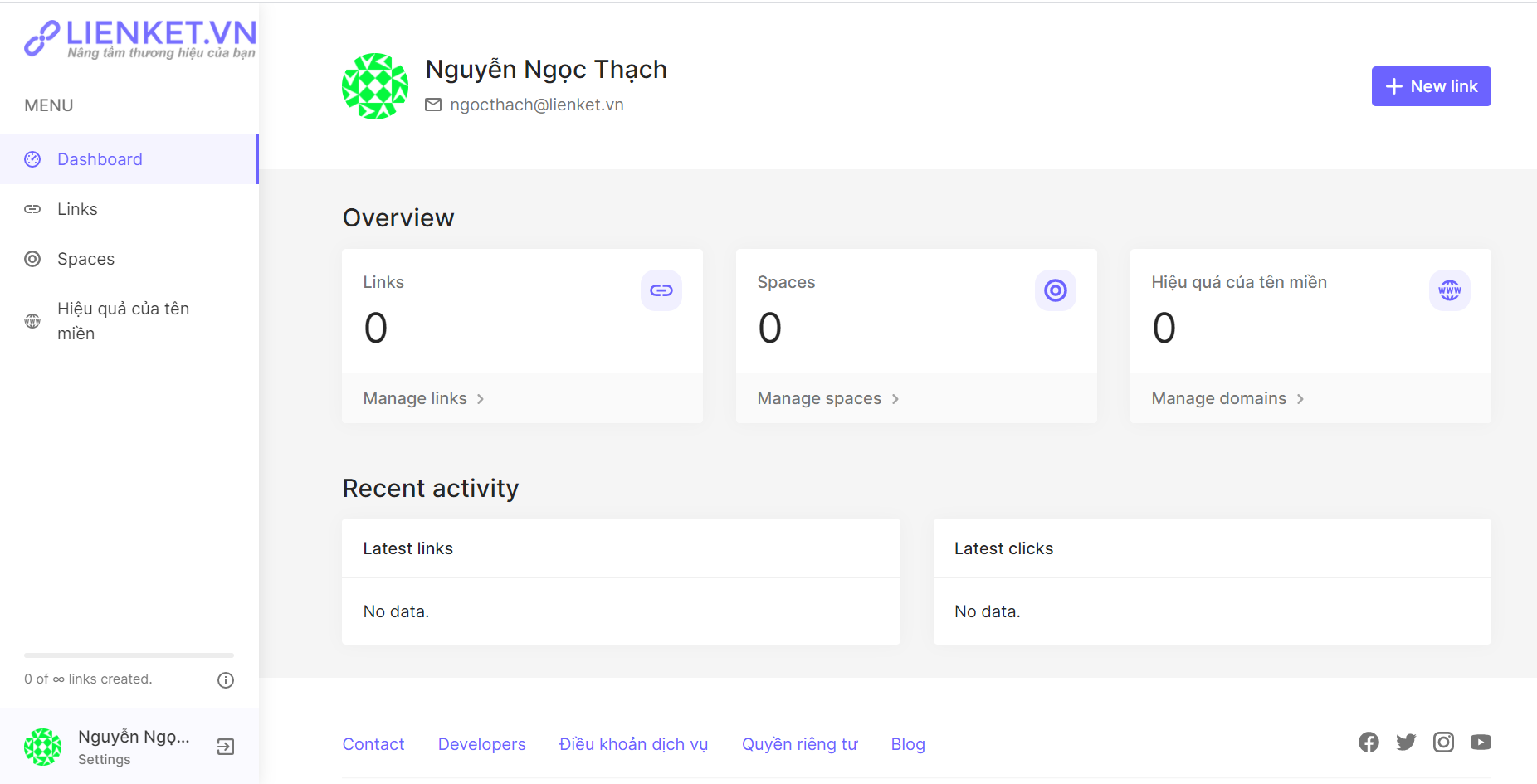
Task: Select Links in the sidebar menu
Action: 77,209
